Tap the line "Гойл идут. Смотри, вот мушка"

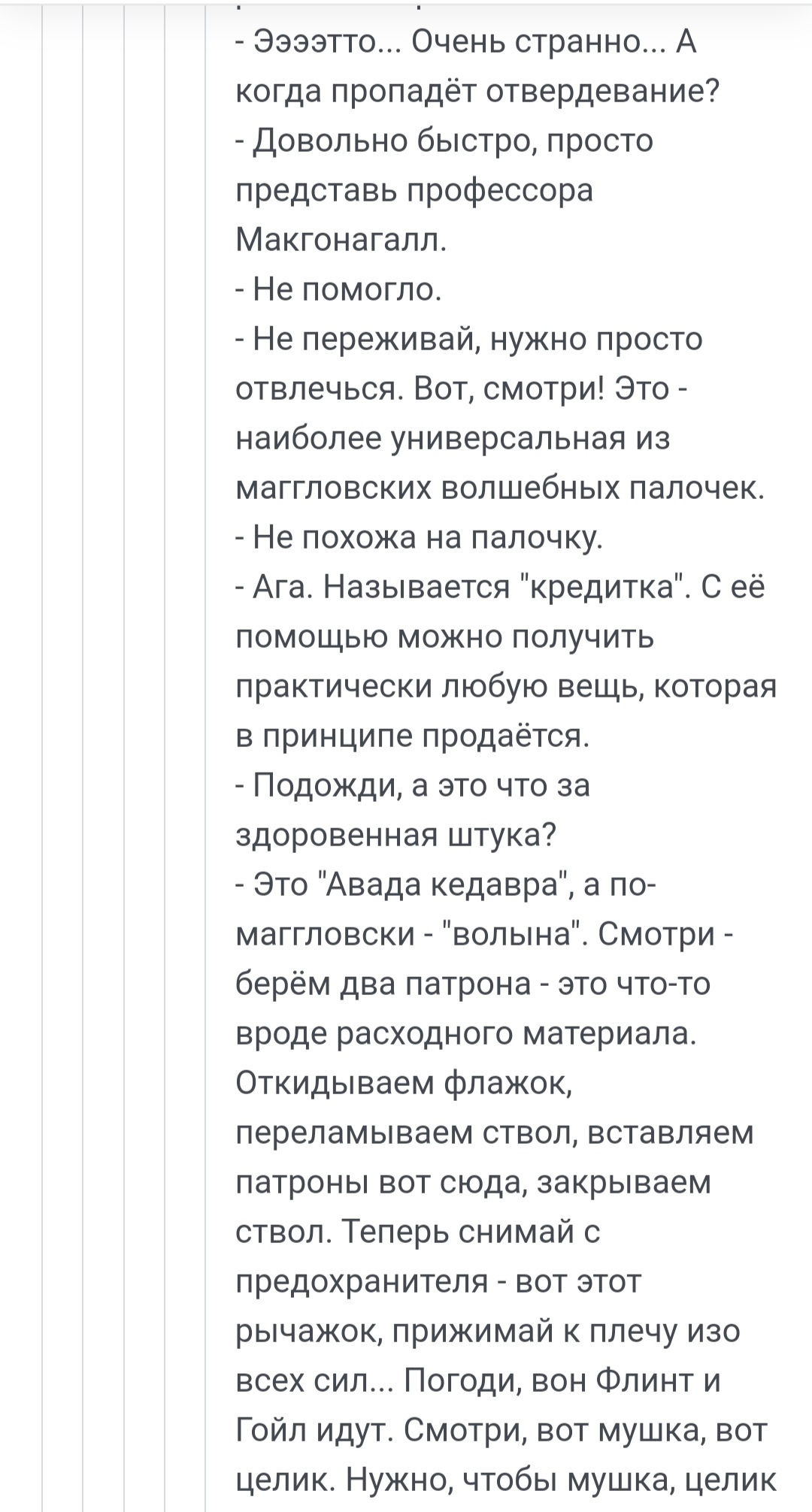pos(501,1430)
